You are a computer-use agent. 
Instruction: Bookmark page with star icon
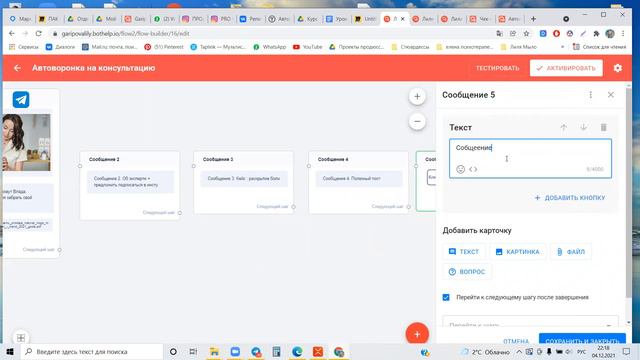coord(527,33)
